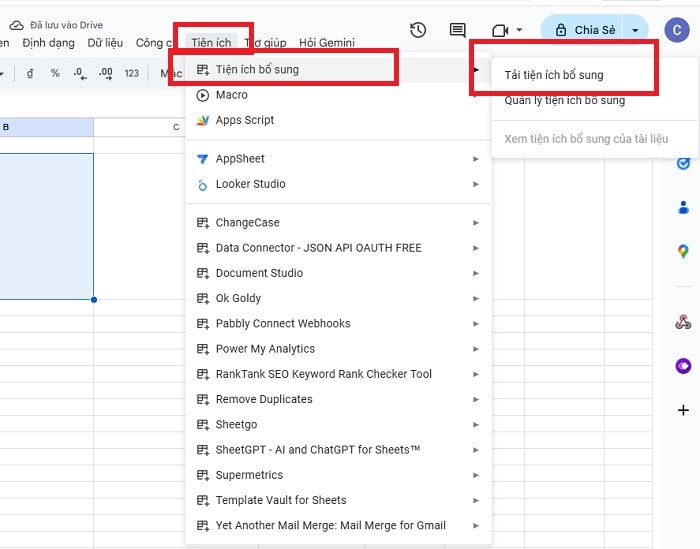
Task: Expand Document Studio submenu arrow
Action: [476, 273]
